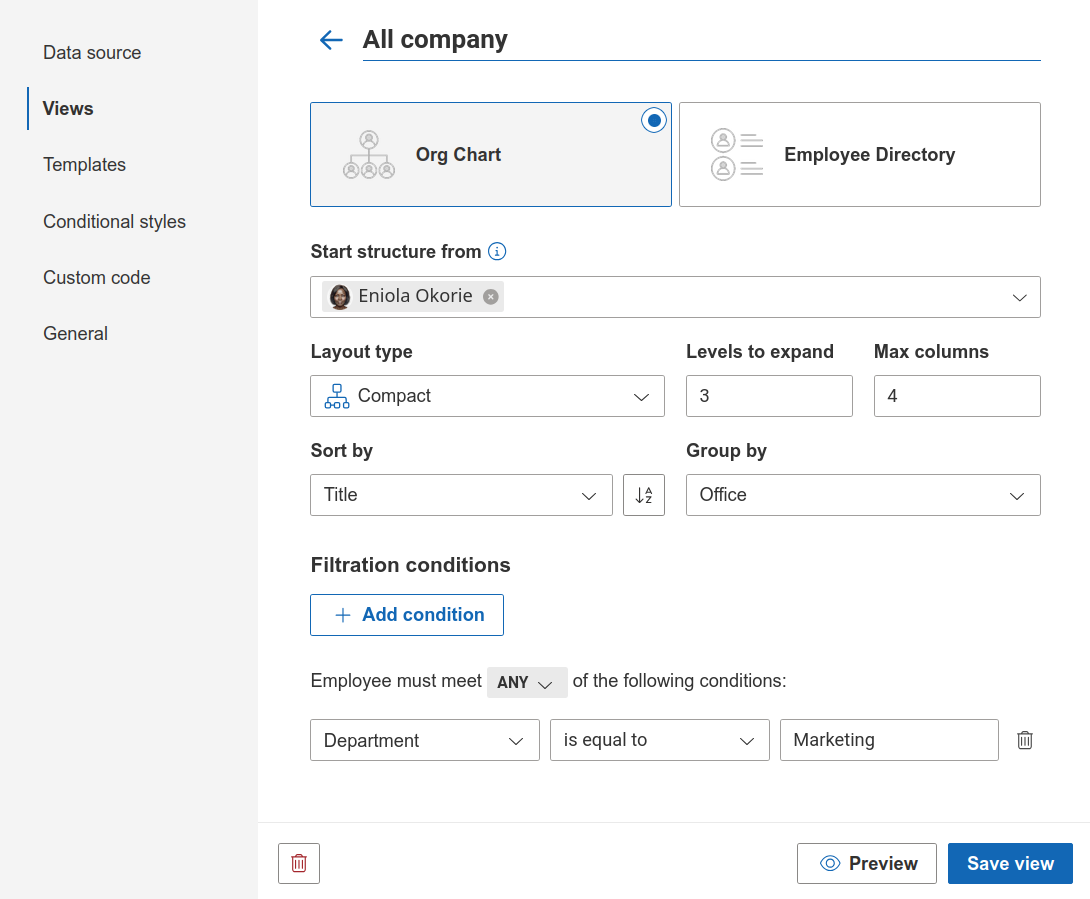This screenshot has width=1090, height=899.
Task: Remove Eniola Okorie with the x icon
Action: [491, 297]
